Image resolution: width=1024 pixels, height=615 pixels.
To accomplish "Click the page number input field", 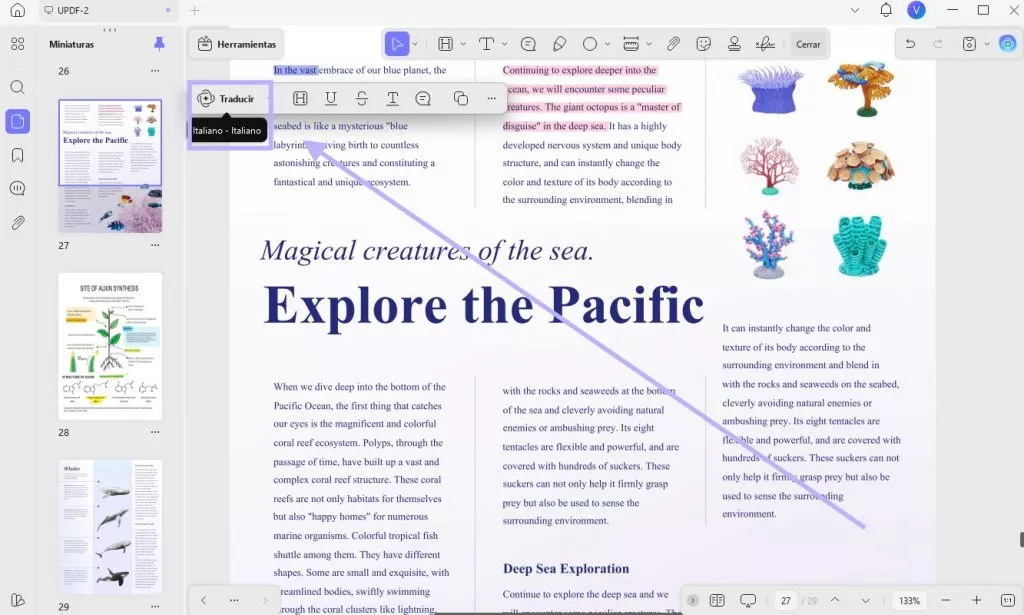I will point(786,601).
